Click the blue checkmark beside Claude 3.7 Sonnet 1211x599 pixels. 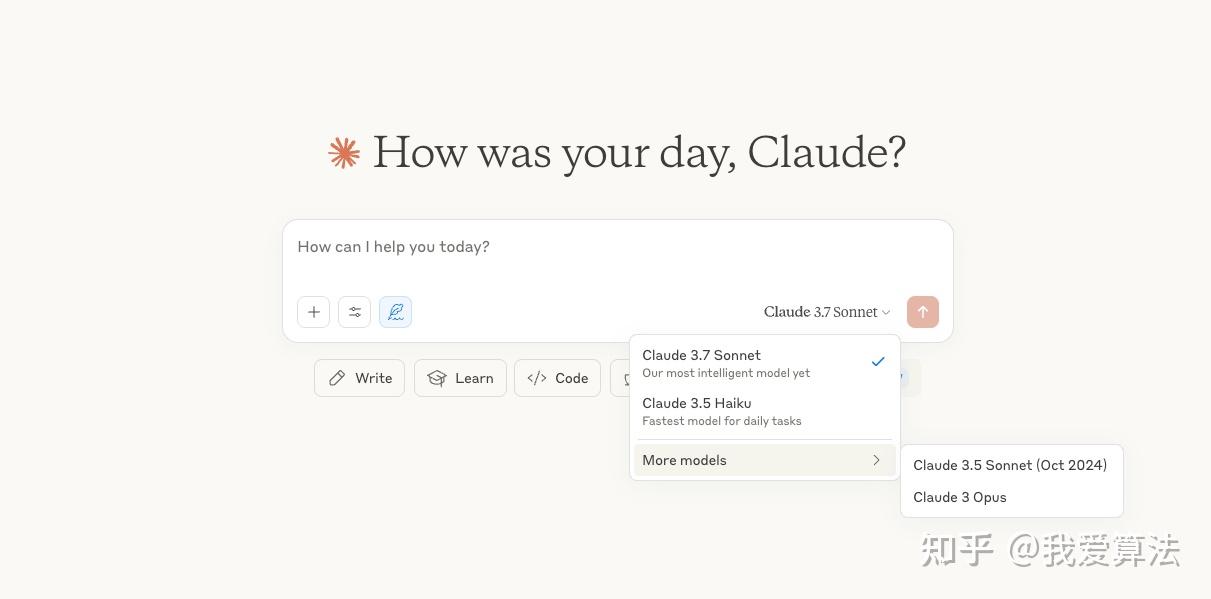[x=877, y=362]
